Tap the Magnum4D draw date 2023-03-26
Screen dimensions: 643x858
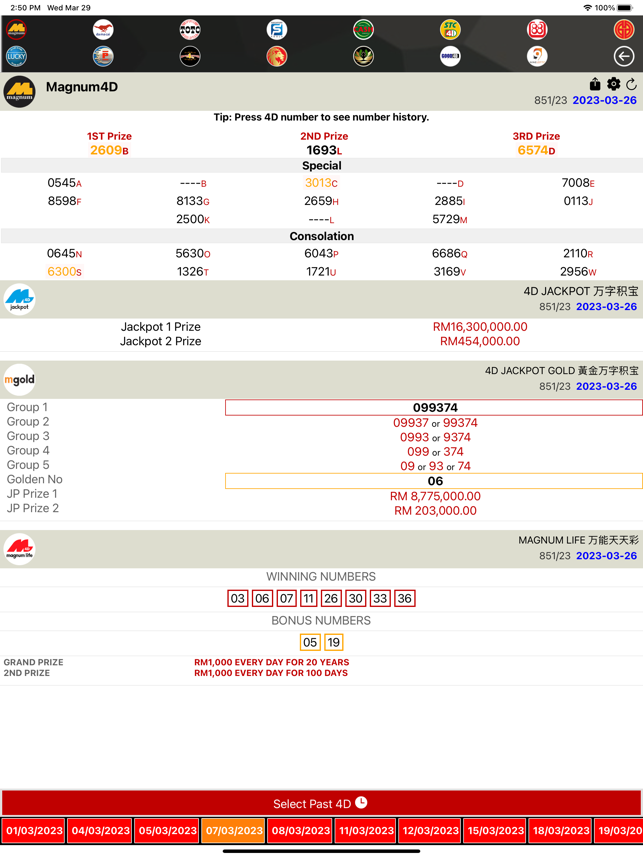point(605,100)
